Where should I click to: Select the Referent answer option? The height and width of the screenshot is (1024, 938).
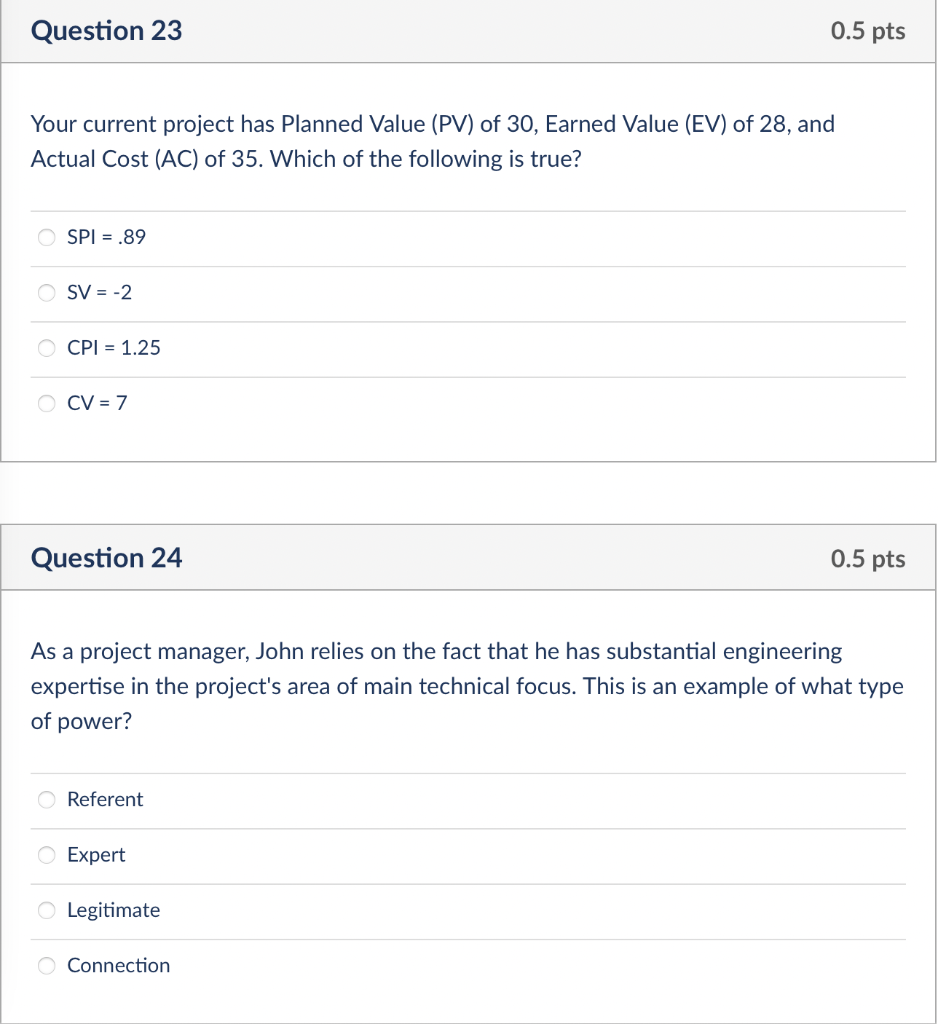coord(46,799)
